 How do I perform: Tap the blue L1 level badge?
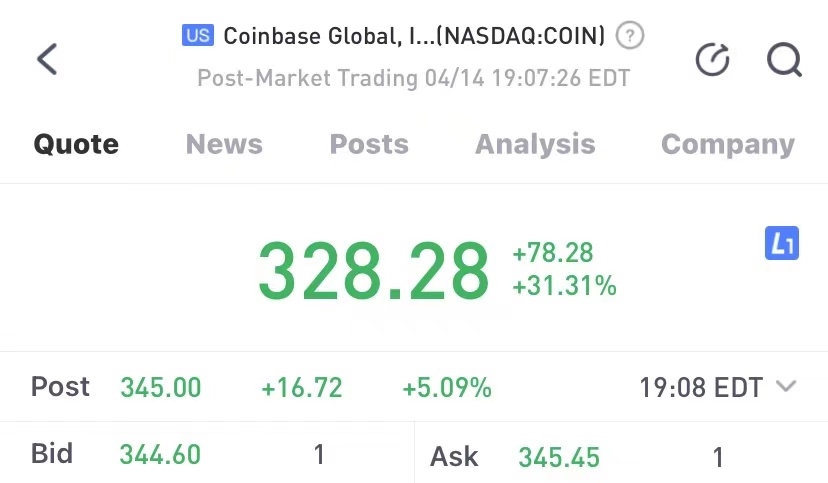(782, 243)
